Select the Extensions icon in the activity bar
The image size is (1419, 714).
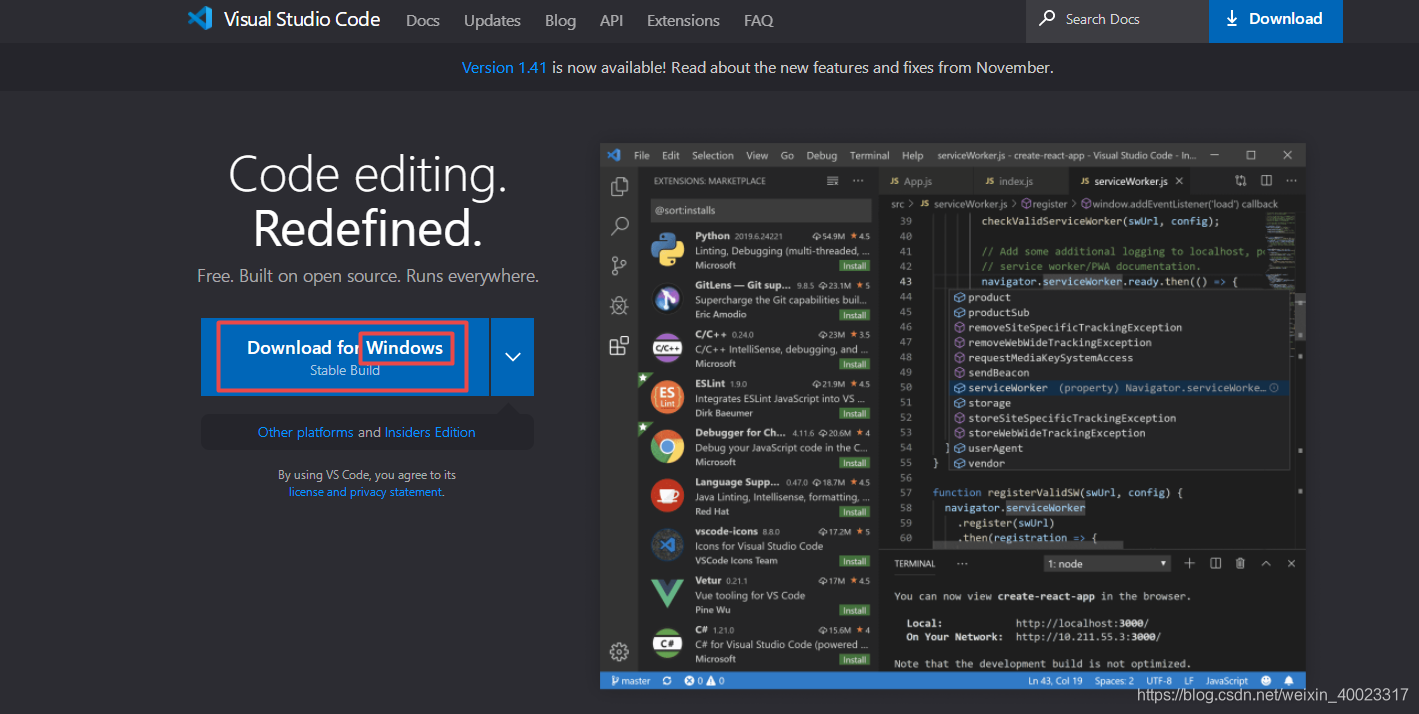click(620, 346)
